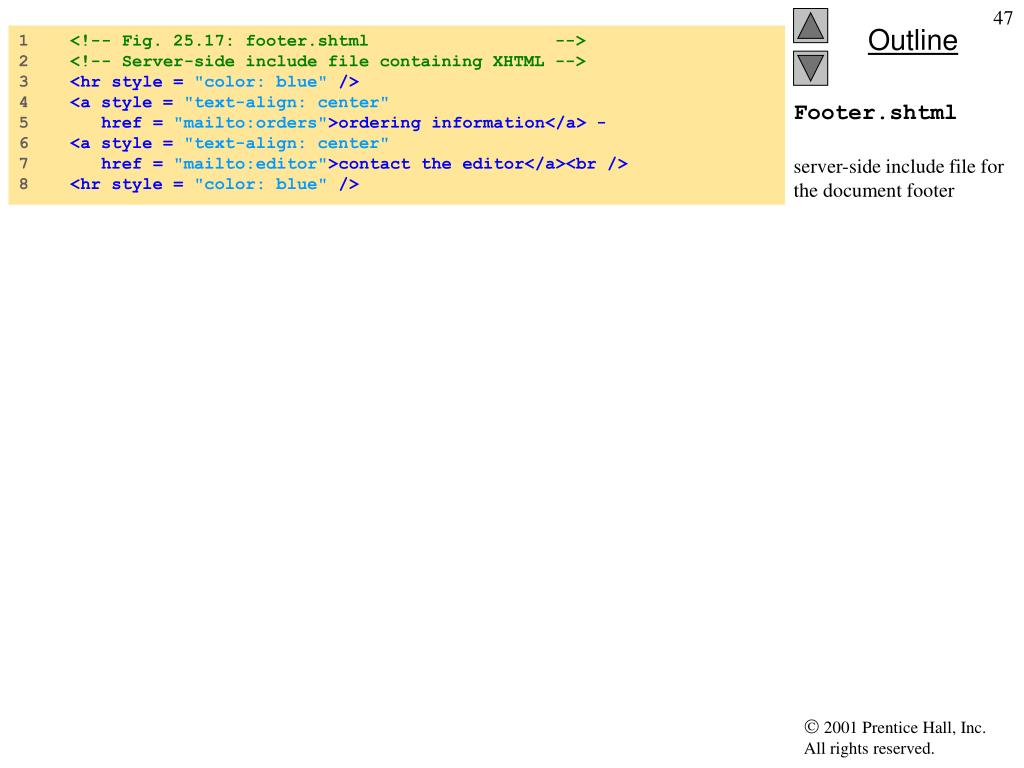Click line number 8 in the code listing
This screenshot has height=768, width=1024.
tap(23, 184)
